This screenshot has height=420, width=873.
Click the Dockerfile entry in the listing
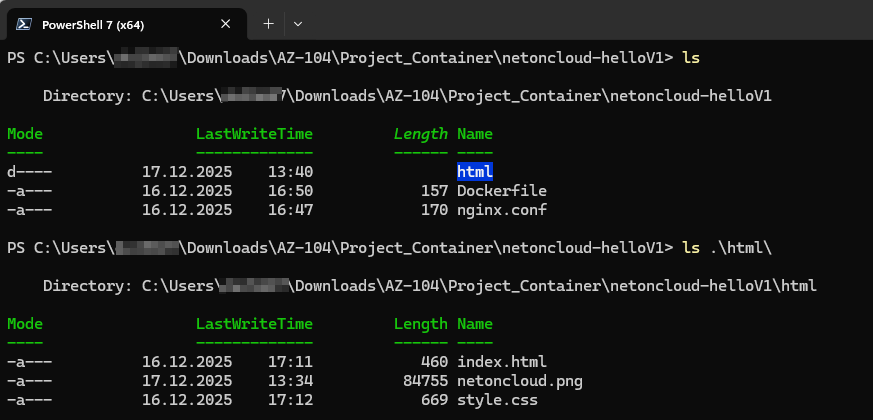[501, 190]
